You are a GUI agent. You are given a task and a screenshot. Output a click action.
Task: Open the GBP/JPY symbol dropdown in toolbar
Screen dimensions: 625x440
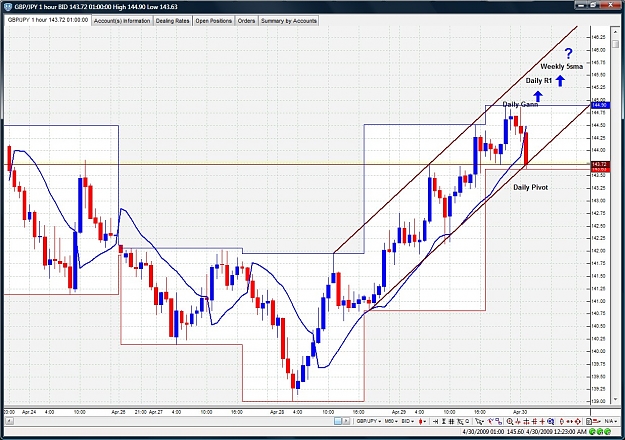(368, 421)
